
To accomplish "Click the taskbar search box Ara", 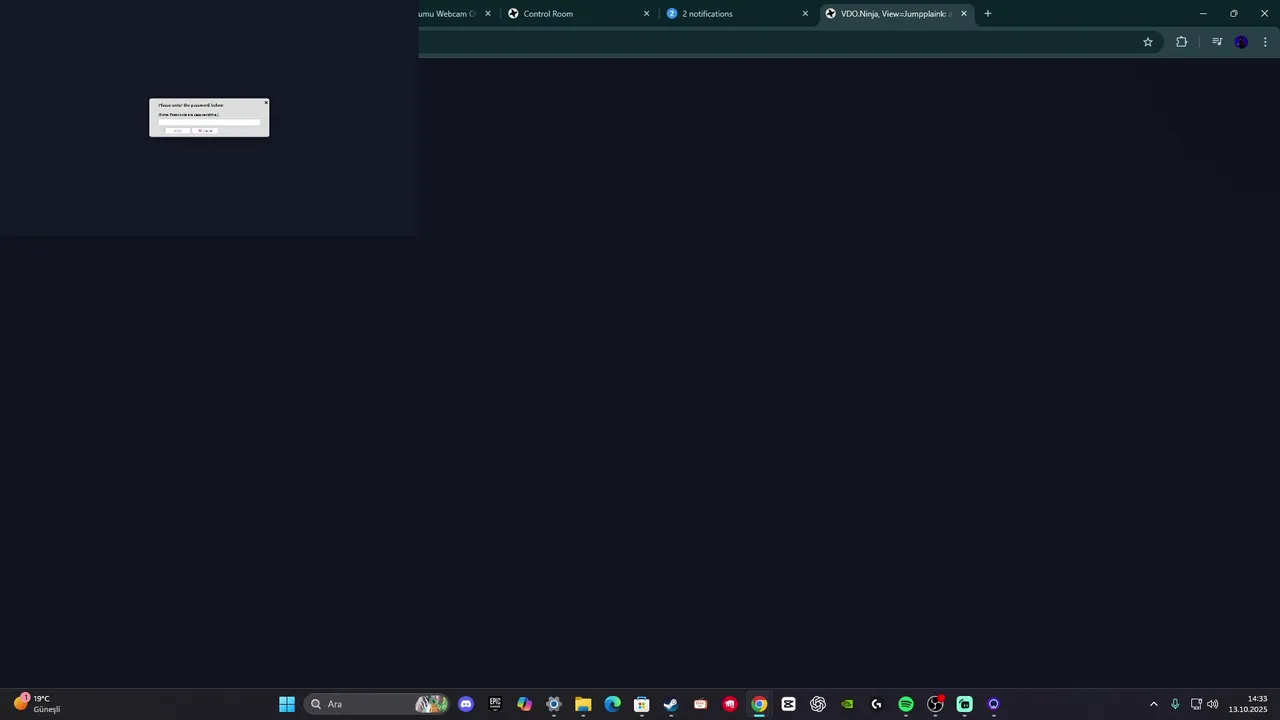I will (376, 704).
